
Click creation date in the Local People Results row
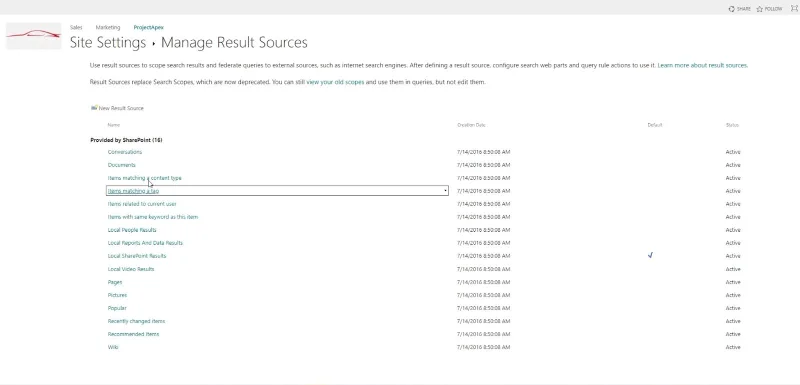point(484,230)
